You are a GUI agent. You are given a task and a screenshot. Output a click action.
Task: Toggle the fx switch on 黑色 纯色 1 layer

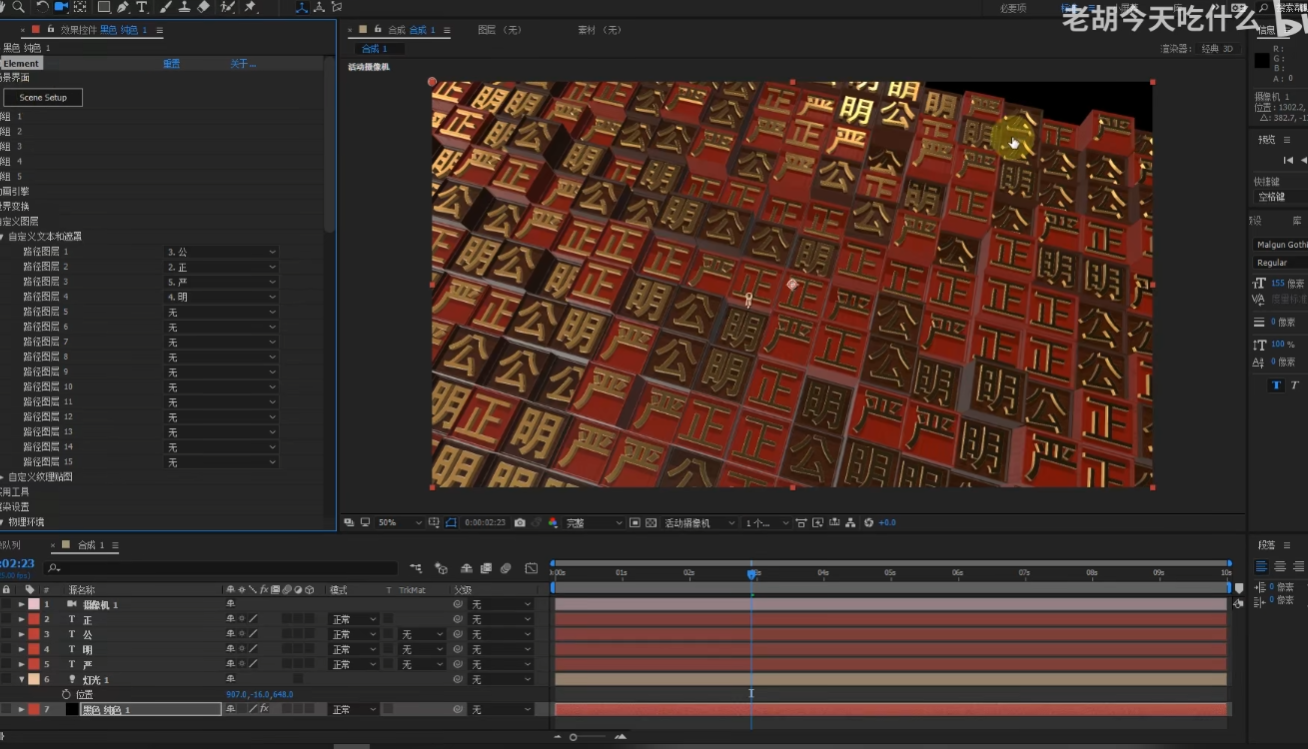[265, 709]
